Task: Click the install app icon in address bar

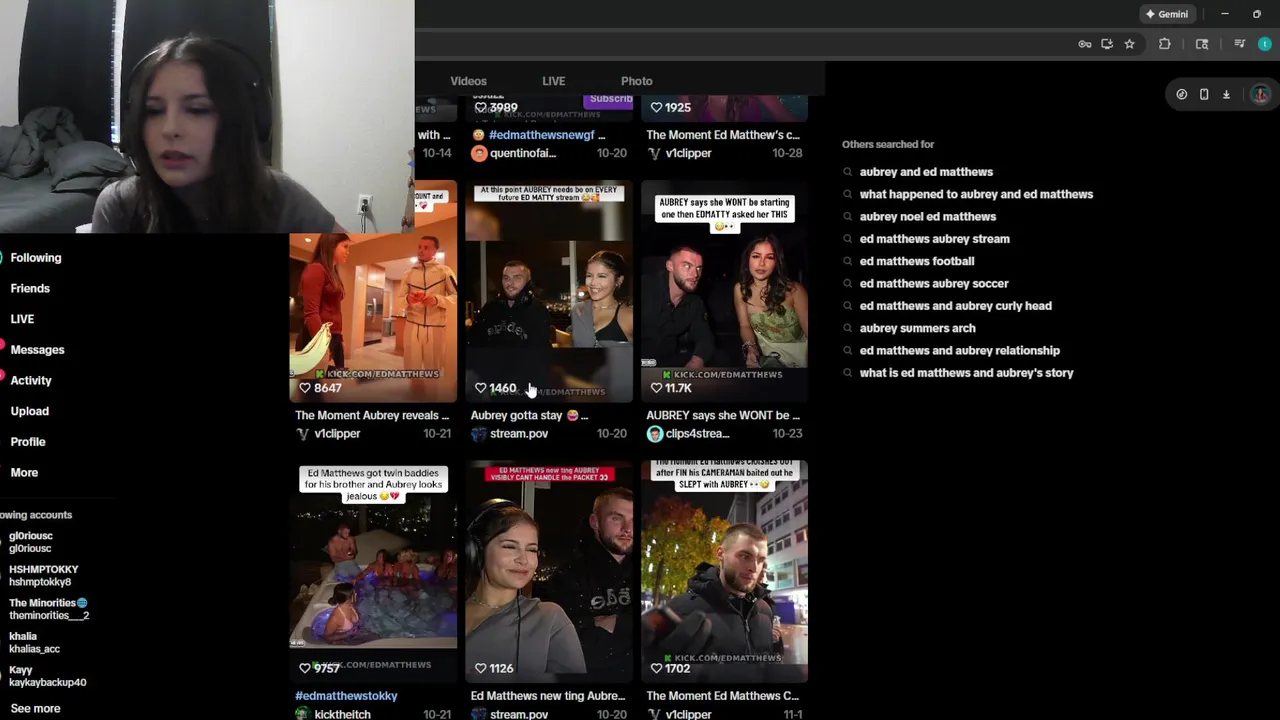Action: click(1107, 44)
